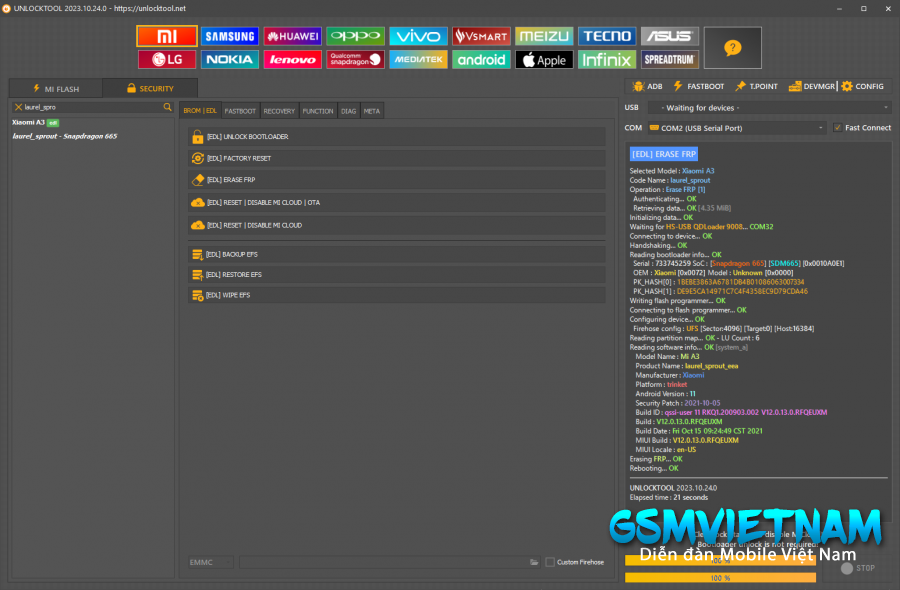This screenshot has width=900, height=590.
Task: Select the Lenovo brand icon
Action: pyautogui.click(x=293, y=59)
